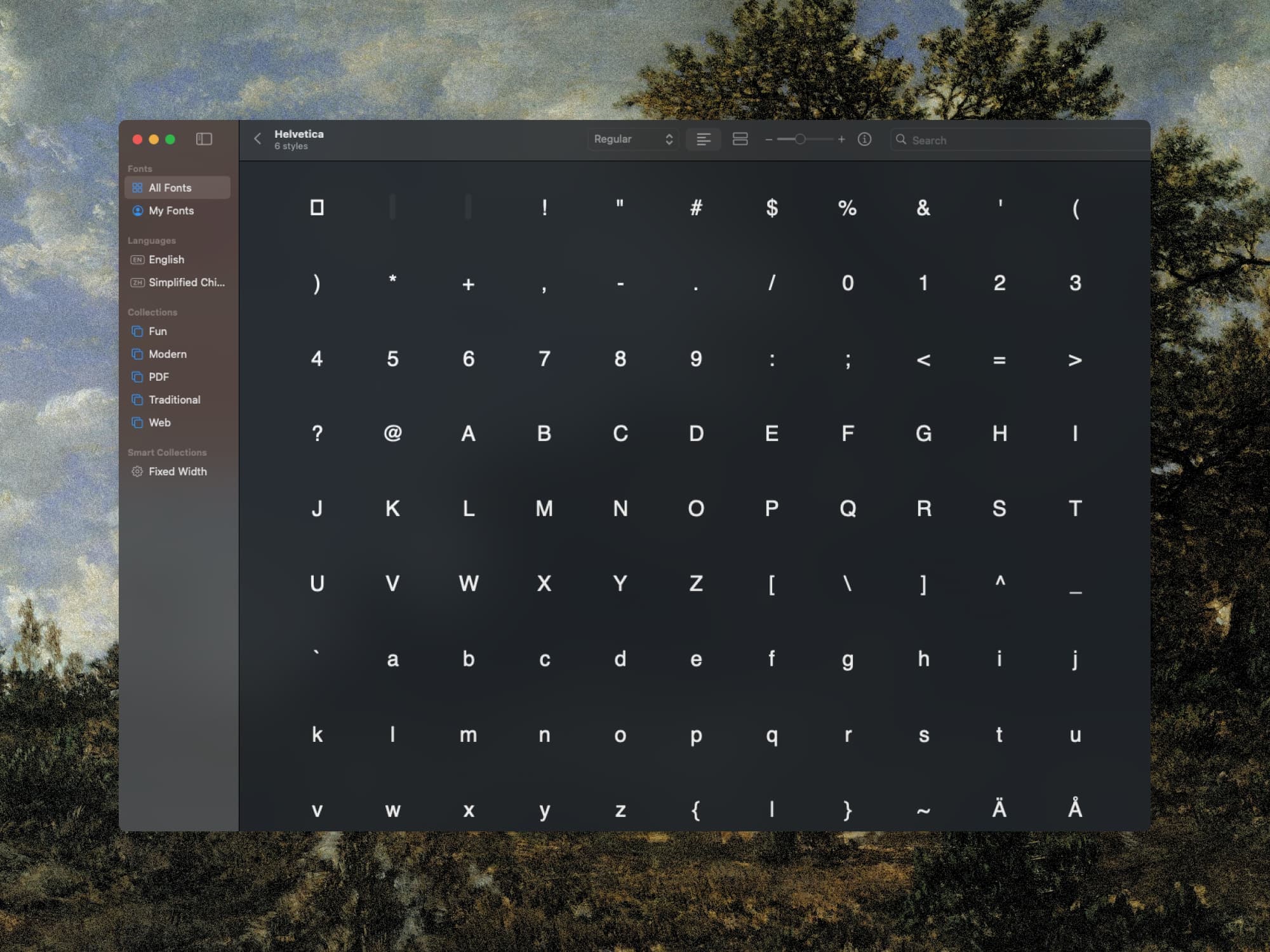Image resolution: width=1270 pixels, height=952 pixels.
Task: Select the ampersand glyph
Action: (x=923, y=208)
